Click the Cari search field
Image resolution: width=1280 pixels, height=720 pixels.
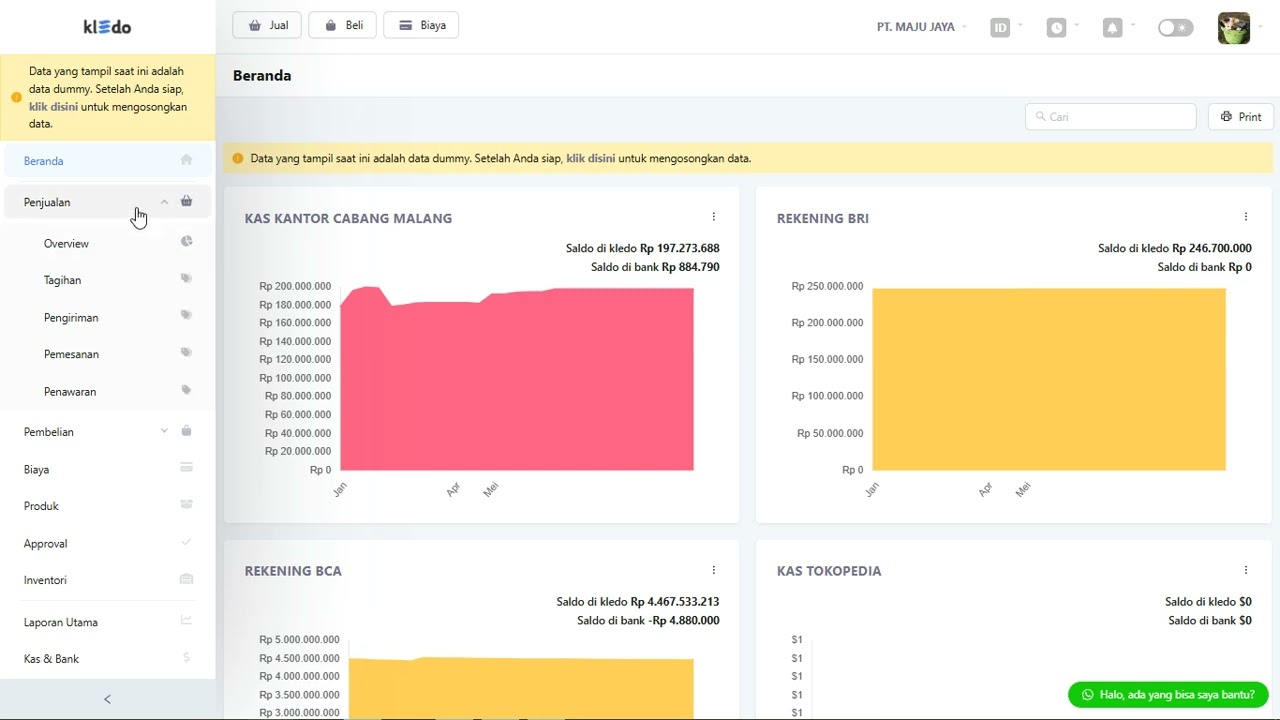click(x=1110, y=117)
